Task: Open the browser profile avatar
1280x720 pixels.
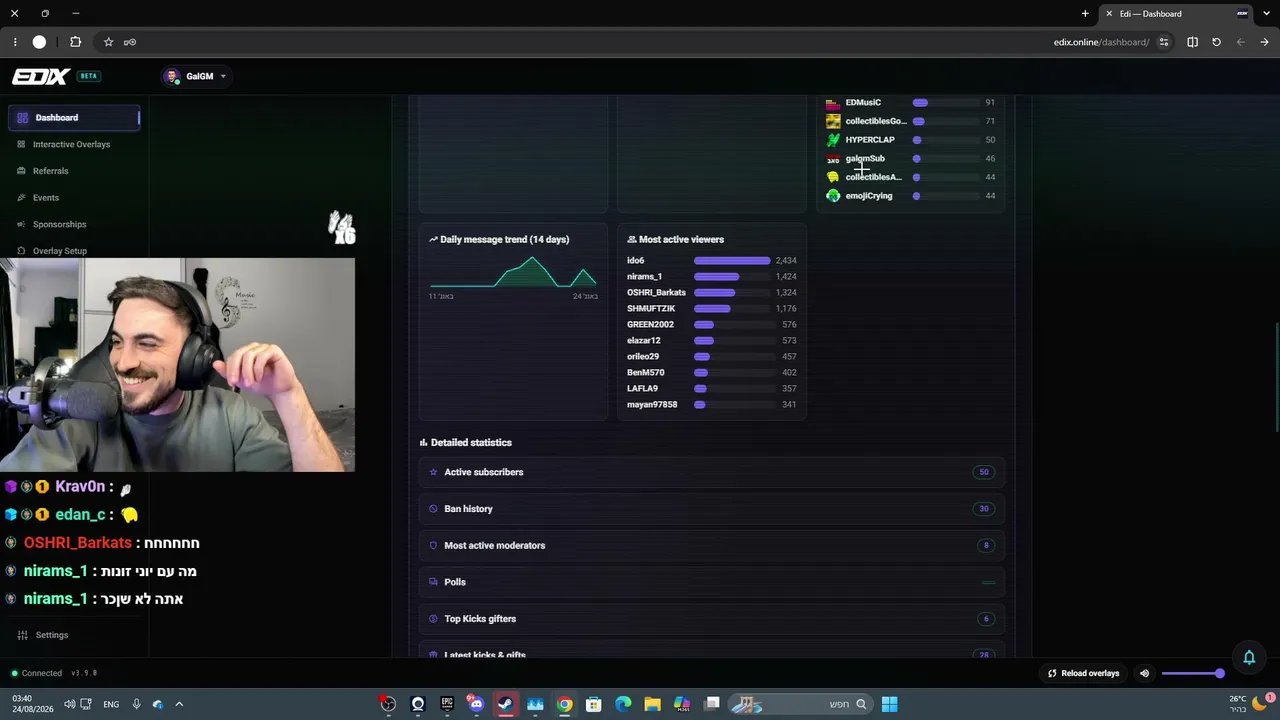Action: (x=39, y=42)
